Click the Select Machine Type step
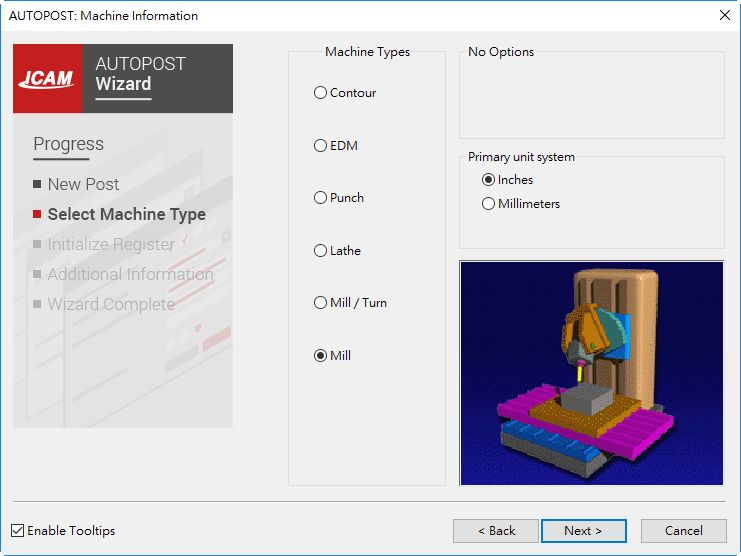The width and height of the screenshot is (741, 556). pos(126,214)
